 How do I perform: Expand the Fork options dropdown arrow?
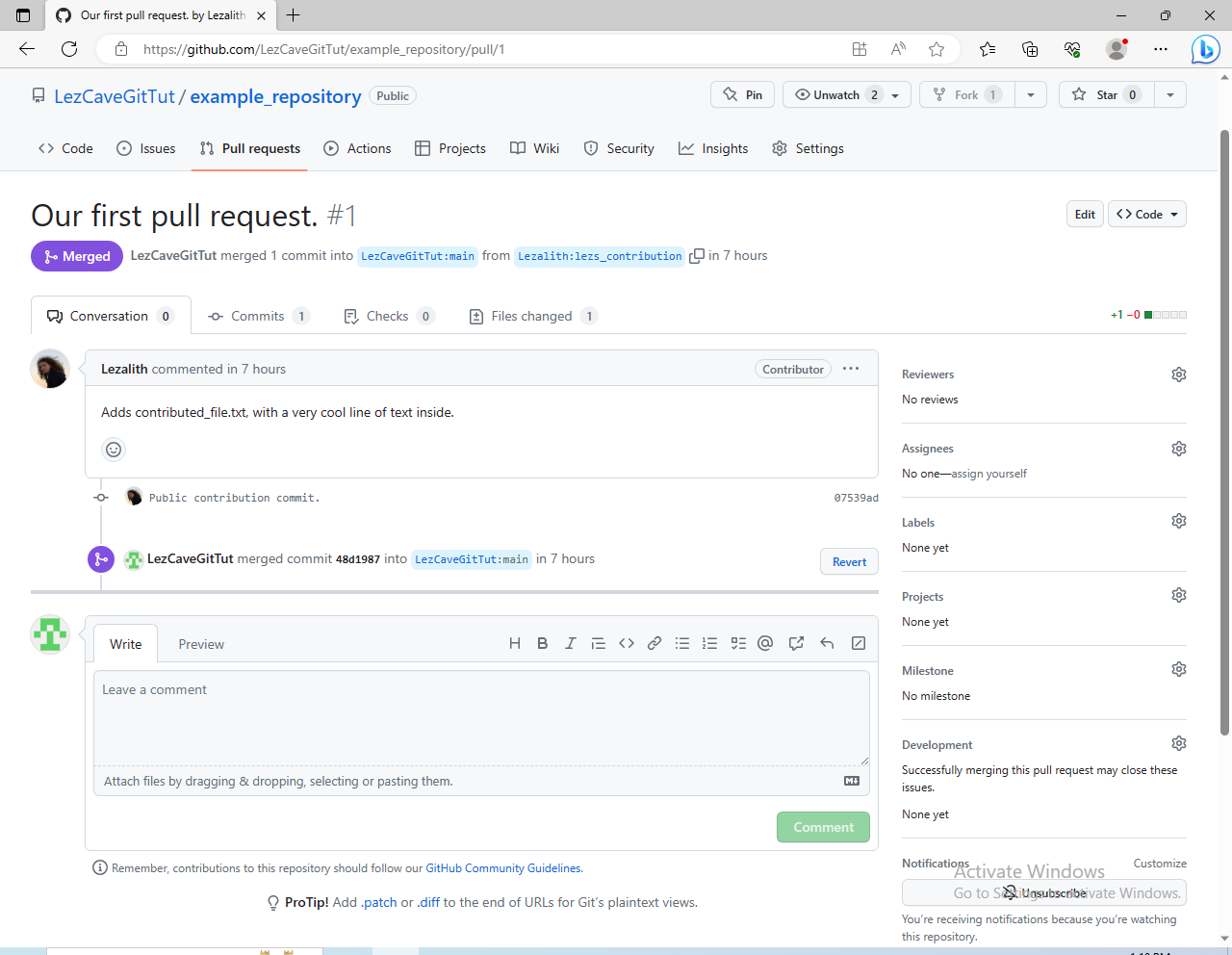1031,94
